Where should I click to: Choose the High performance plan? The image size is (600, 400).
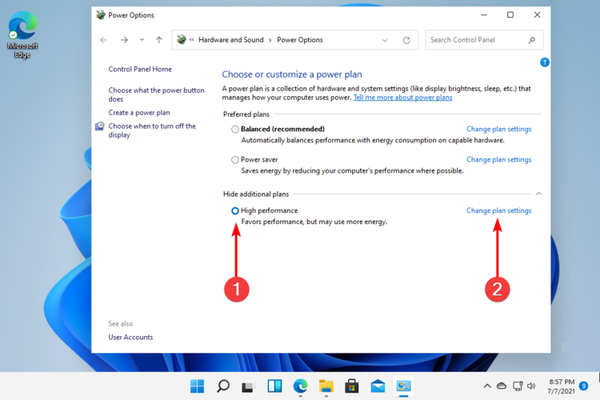pyautogui.click(x=235, y=211)
